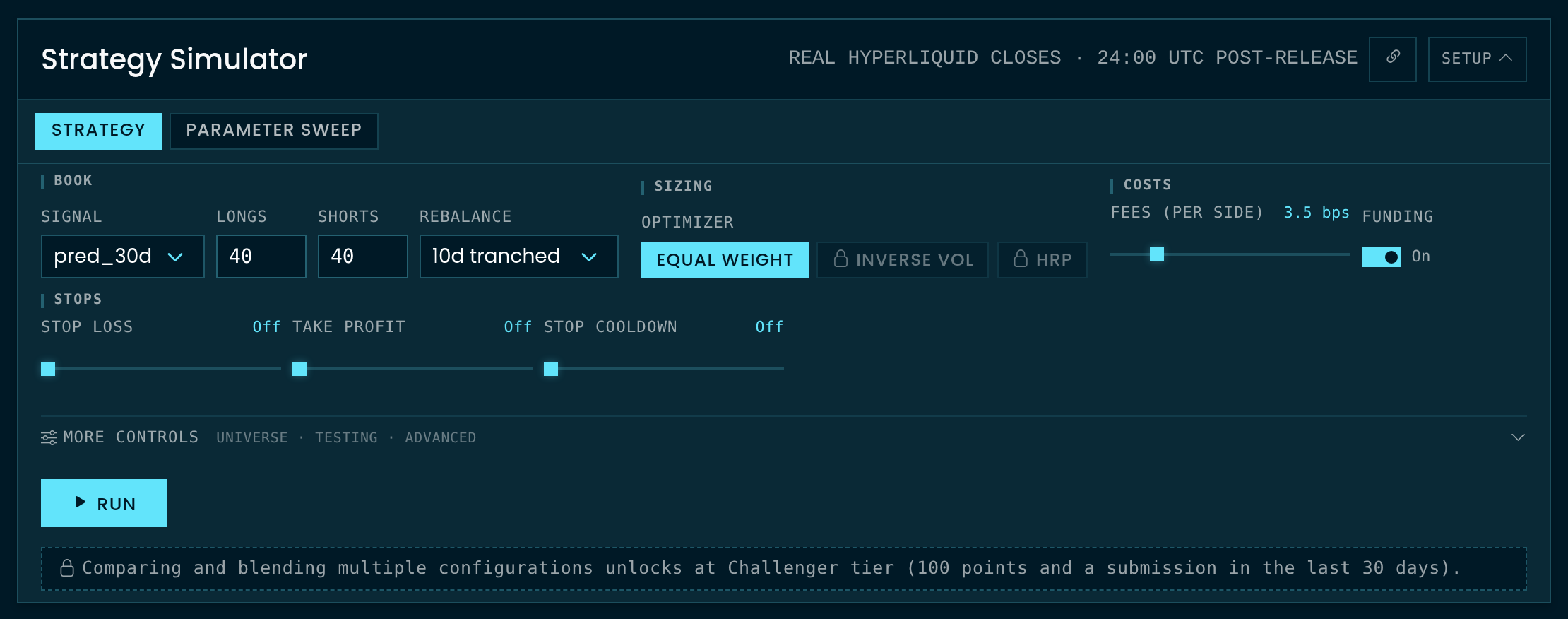Click the Longs count input field

pos(261,257)
